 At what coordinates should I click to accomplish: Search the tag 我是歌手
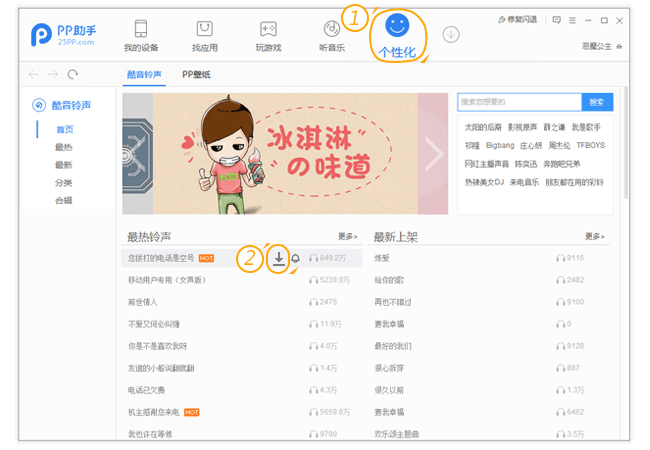pyautogui.click(x=586, y=127)
